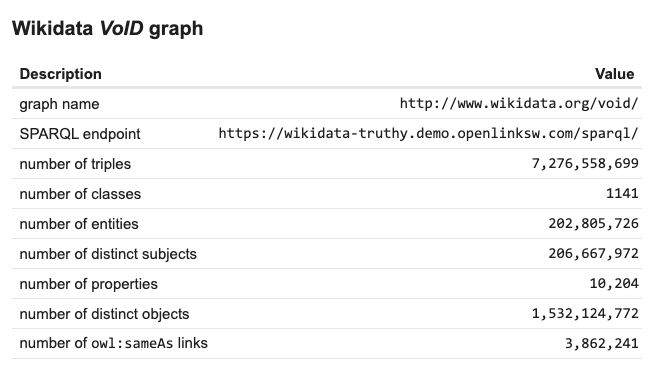Click the Value column header

pyautogui.click(x=614, y=74)
